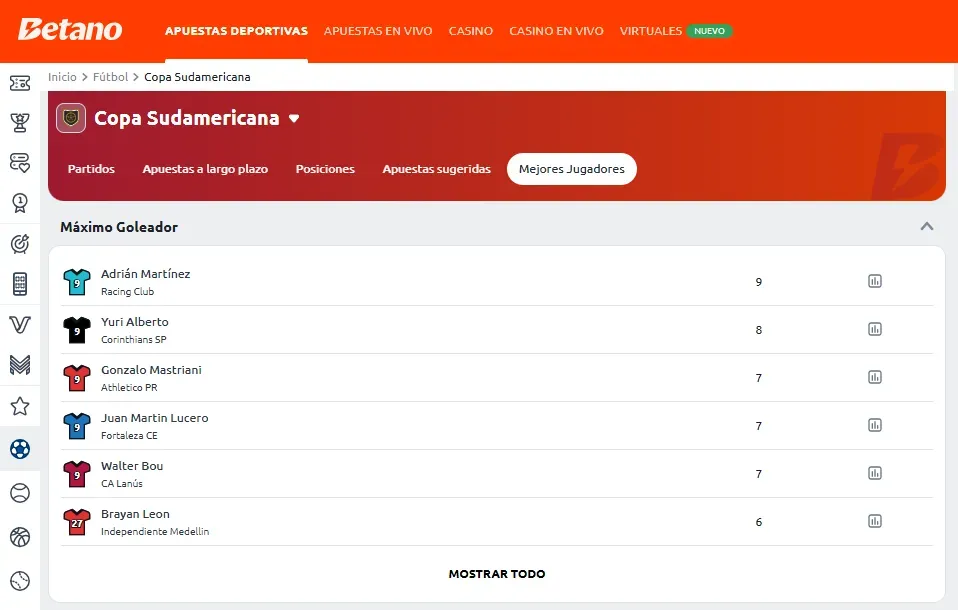
Task: Open the number one medal sidebar icon
Action: pyautogui.click(x=20, y=203)
